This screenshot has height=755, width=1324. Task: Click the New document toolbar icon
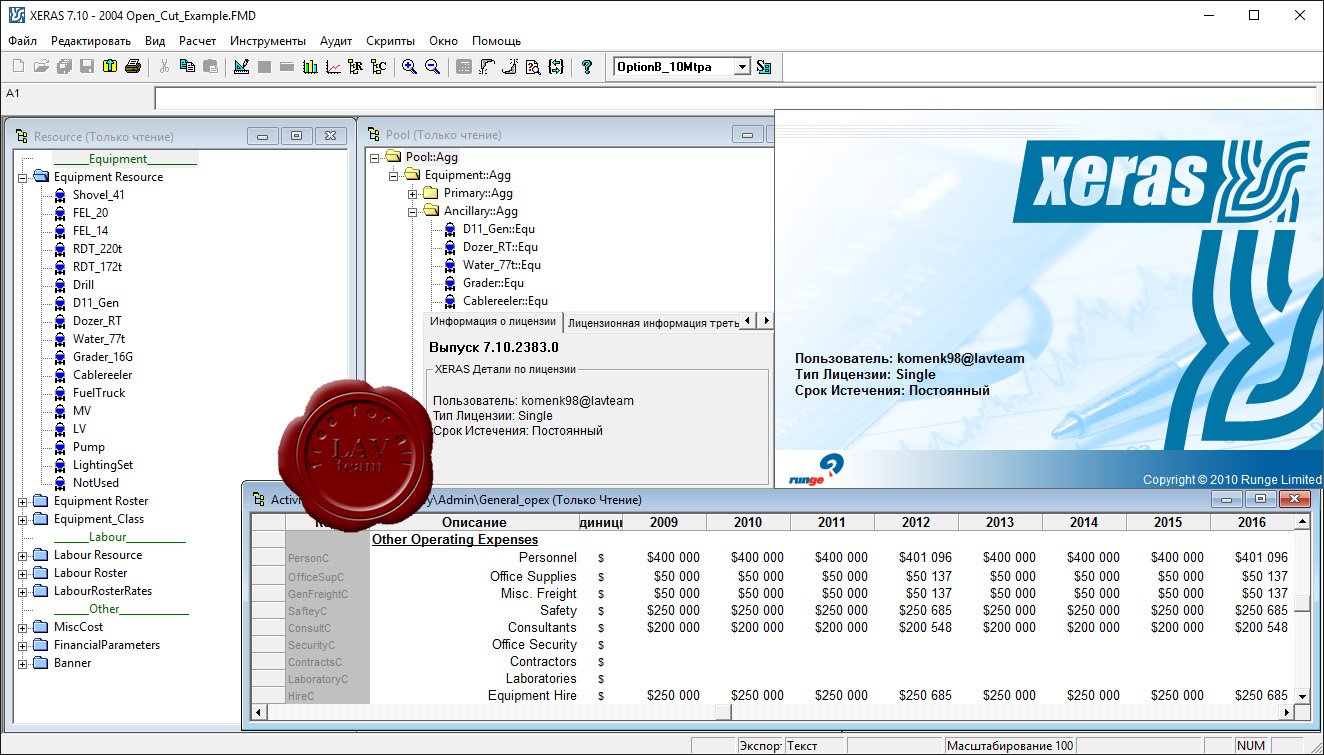tap(18, 67)
